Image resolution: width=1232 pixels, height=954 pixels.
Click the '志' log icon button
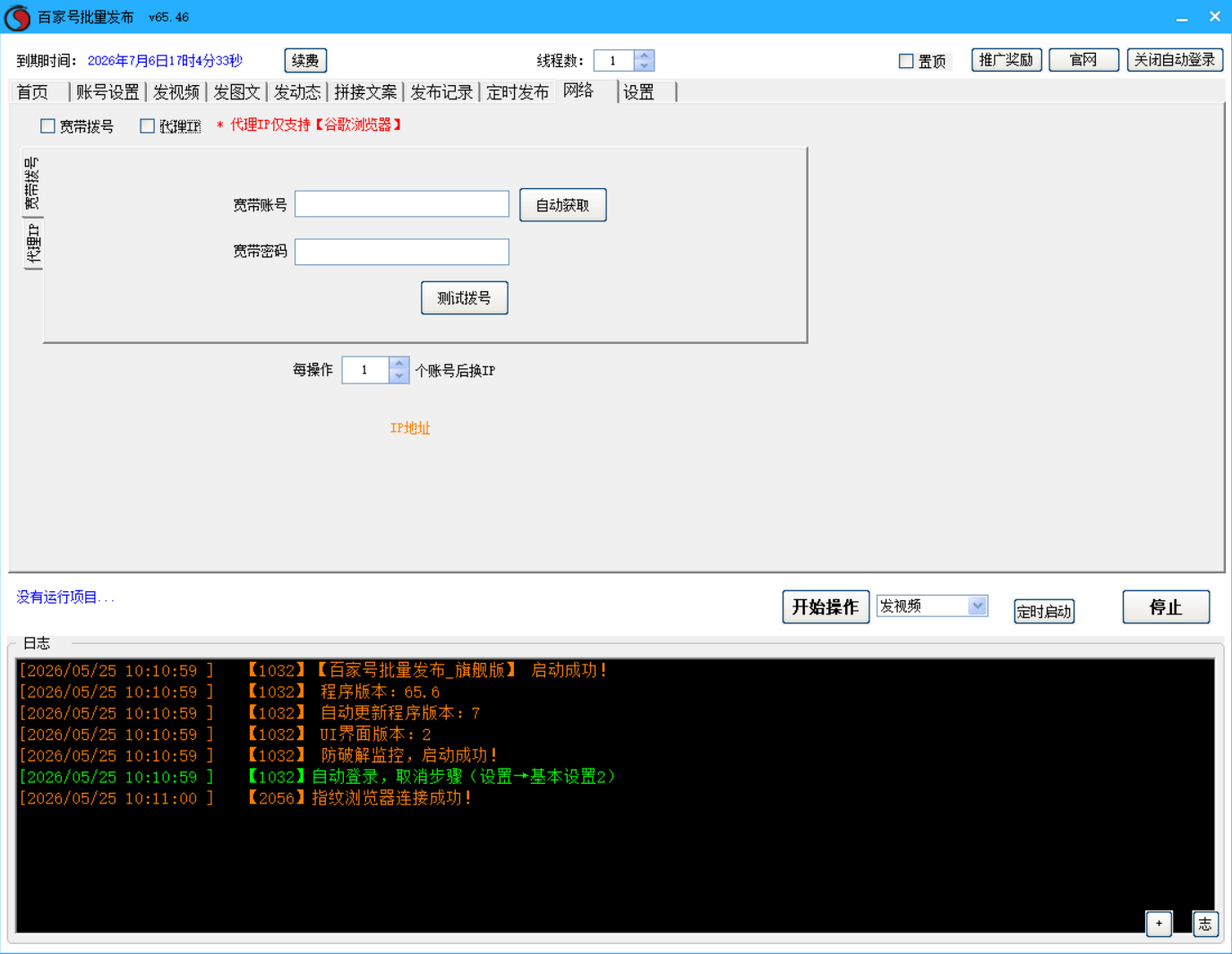[1205, 924]
